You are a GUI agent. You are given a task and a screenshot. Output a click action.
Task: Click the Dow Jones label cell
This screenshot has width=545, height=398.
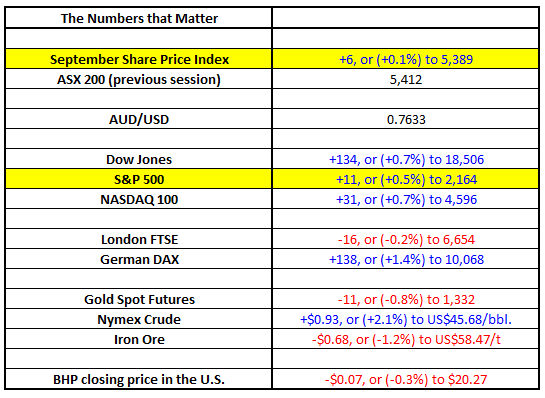pyautogui.click(x=139, y=159)
